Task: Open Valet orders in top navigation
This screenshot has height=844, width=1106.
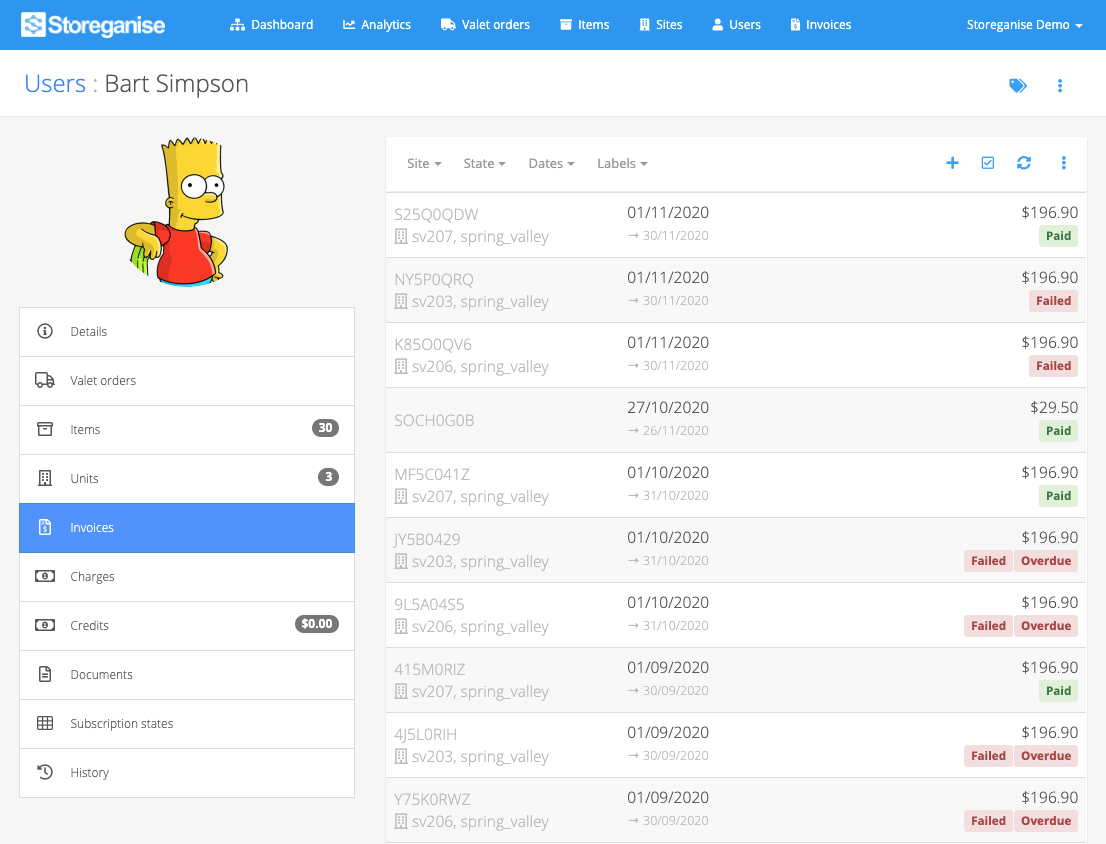Action: tap(485, 25)
